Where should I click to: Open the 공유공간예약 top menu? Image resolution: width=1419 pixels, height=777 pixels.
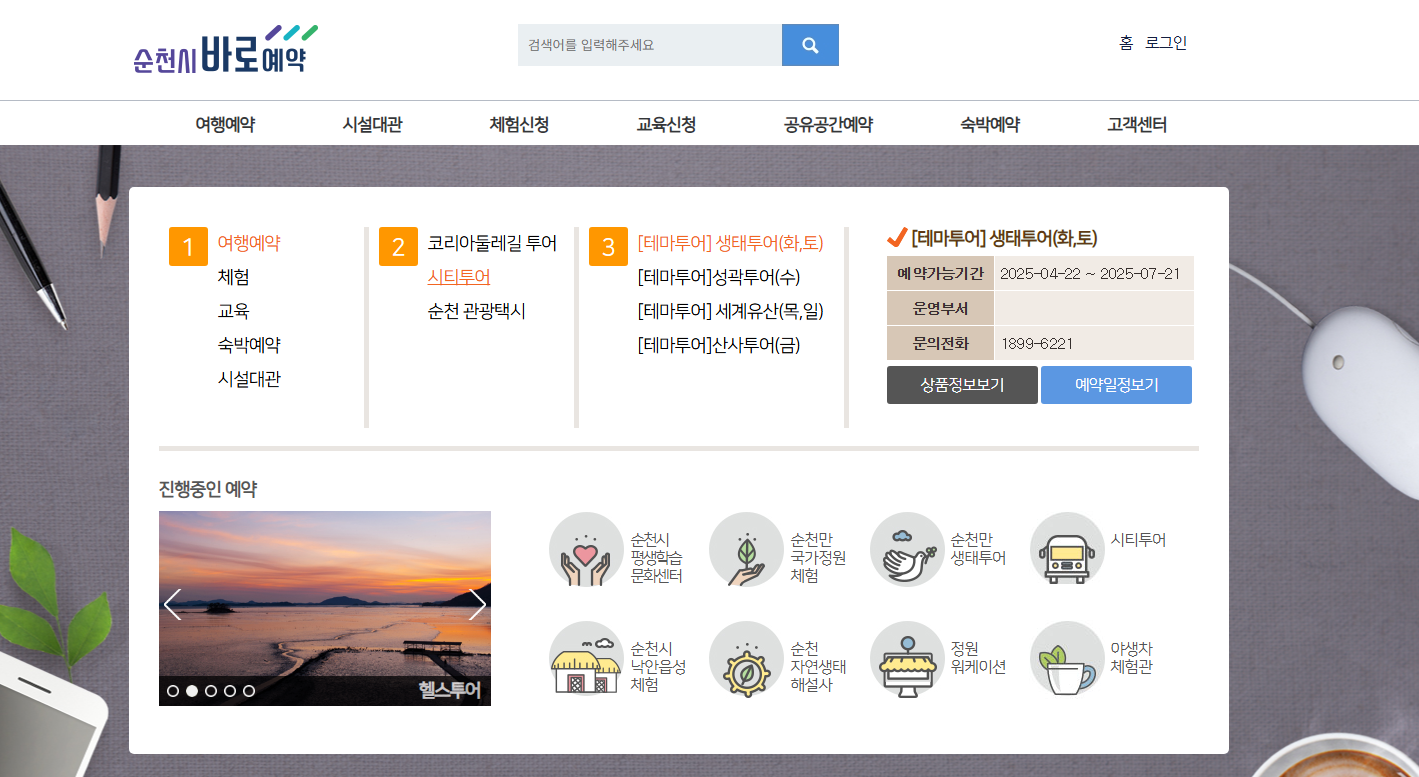point(828,125)
